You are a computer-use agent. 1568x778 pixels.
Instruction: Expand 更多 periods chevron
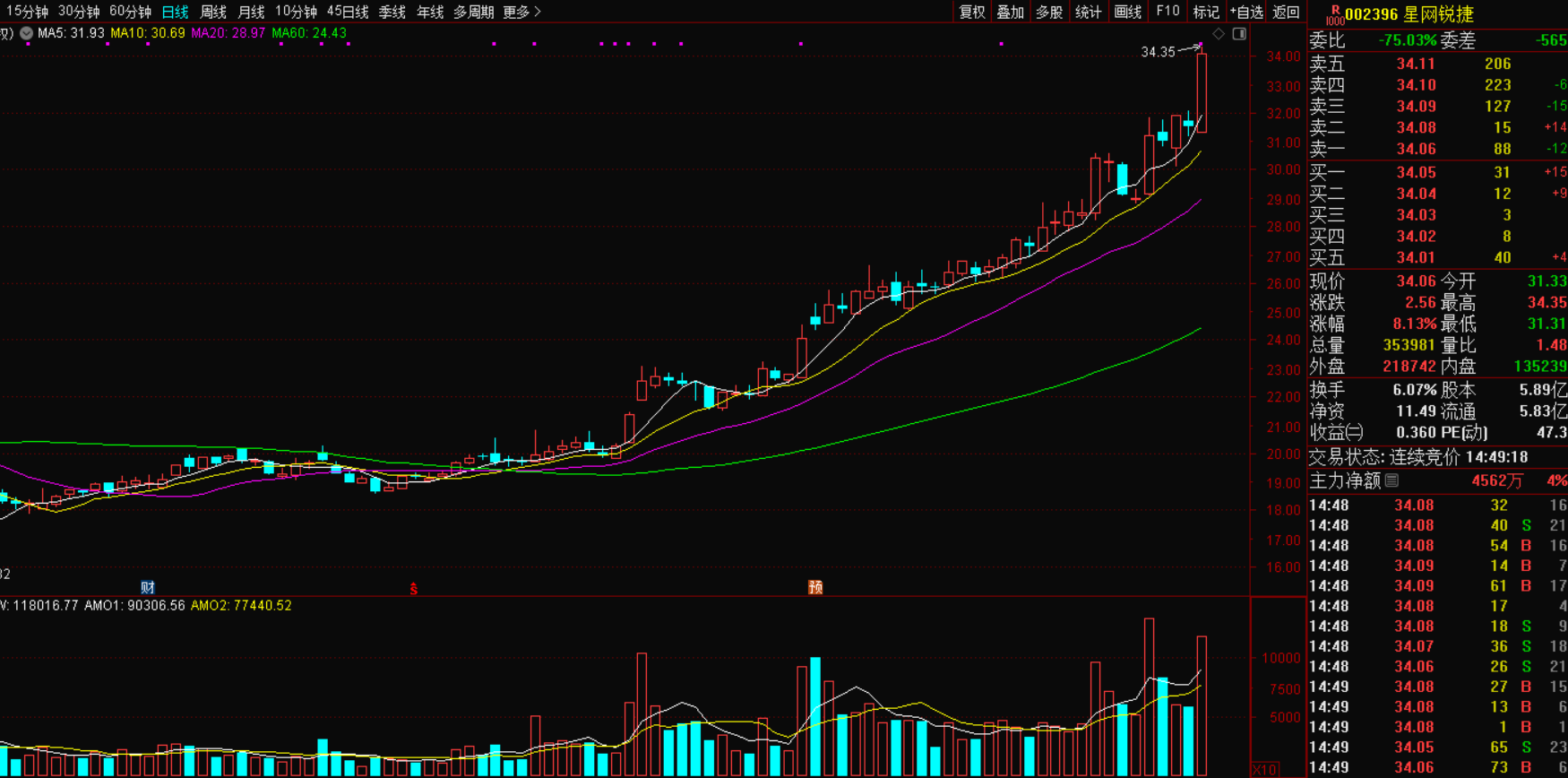click(522, 12)
